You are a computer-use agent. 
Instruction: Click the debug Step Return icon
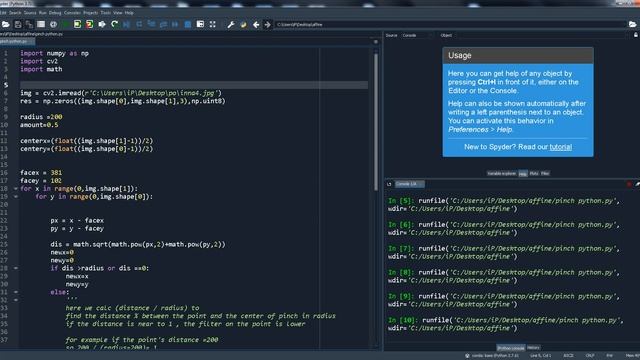pos(163,24)
